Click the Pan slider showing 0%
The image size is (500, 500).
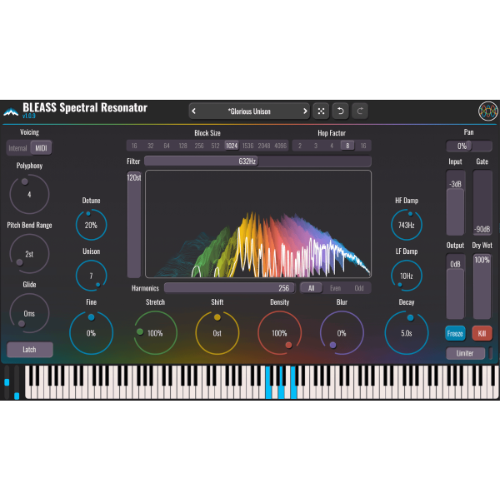coord(469,146)
